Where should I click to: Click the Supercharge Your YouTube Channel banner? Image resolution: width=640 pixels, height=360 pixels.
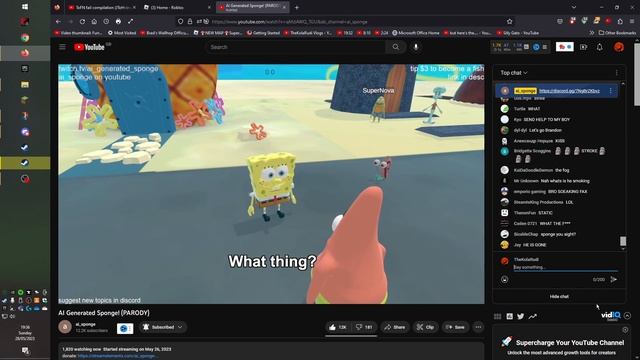(563, 342)
